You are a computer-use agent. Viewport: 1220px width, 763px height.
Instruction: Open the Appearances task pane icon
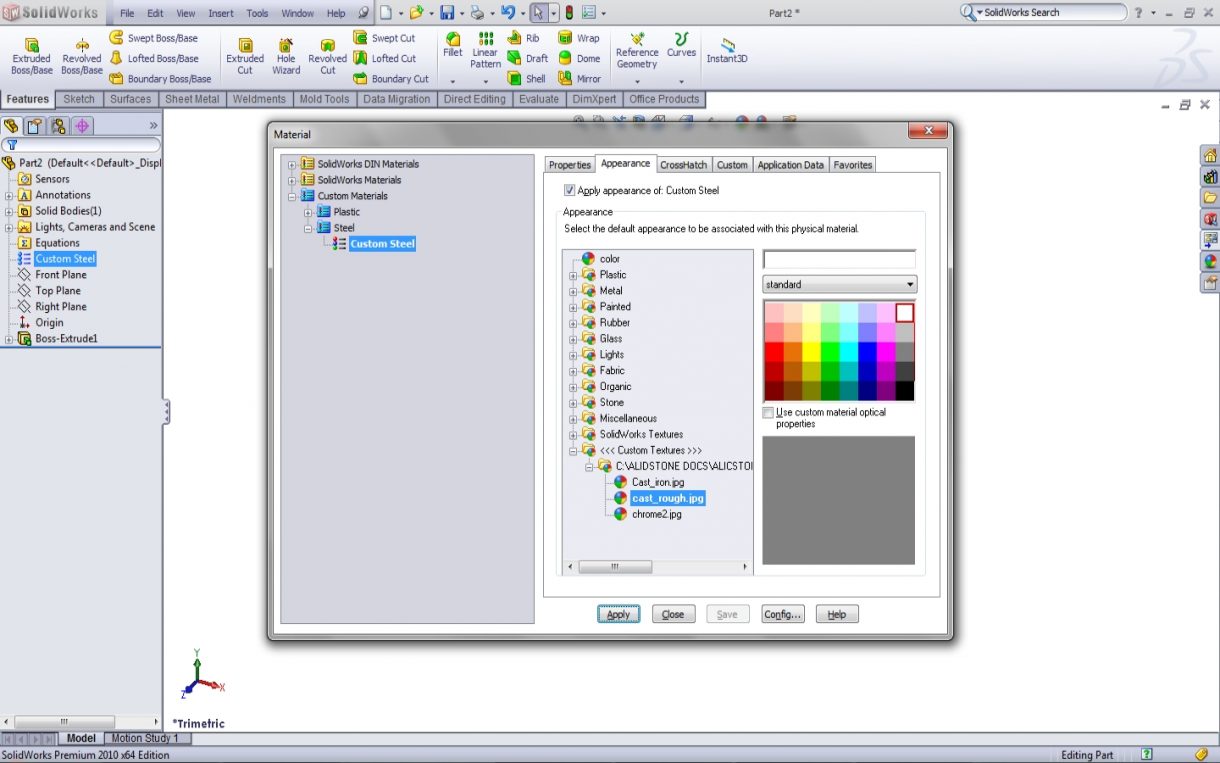(1210, 261)
